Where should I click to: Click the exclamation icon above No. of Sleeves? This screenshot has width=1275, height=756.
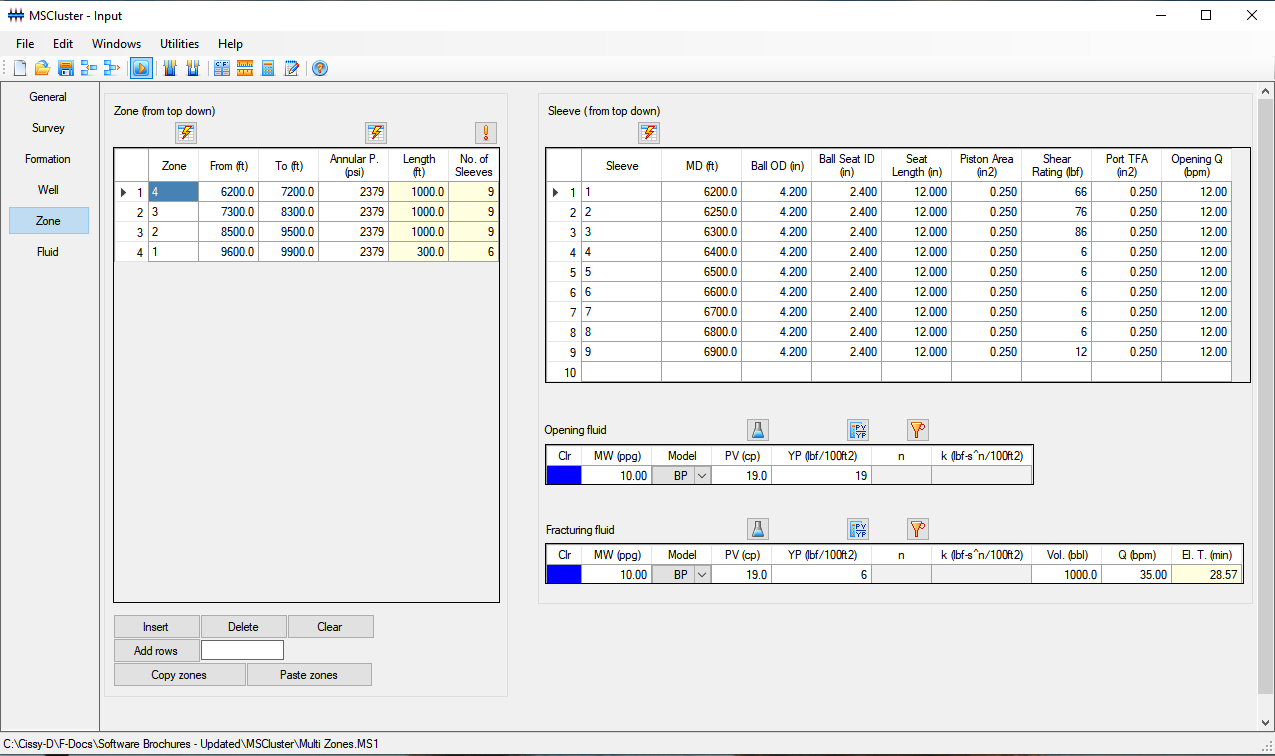tap(485, 133)
